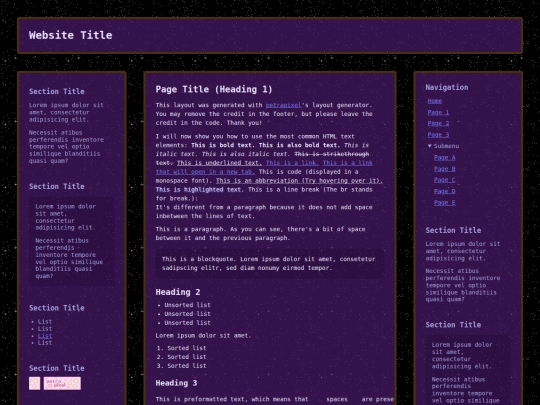Click '1. Sorted list' item
The image size is (540, 405).
(x=181, y=348)
